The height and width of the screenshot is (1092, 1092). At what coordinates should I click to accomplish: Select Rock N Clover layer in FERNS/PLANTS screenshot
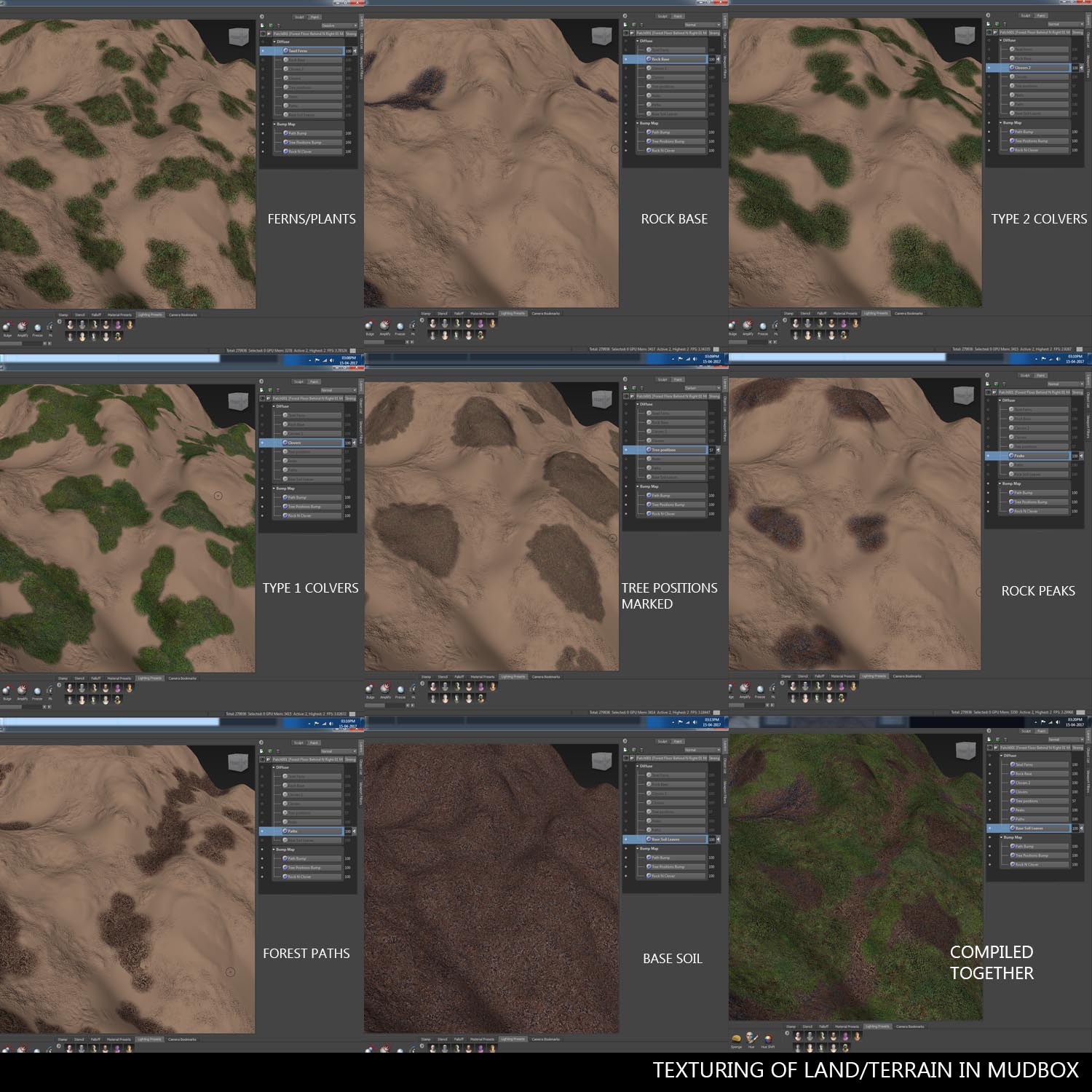point(312,151)
